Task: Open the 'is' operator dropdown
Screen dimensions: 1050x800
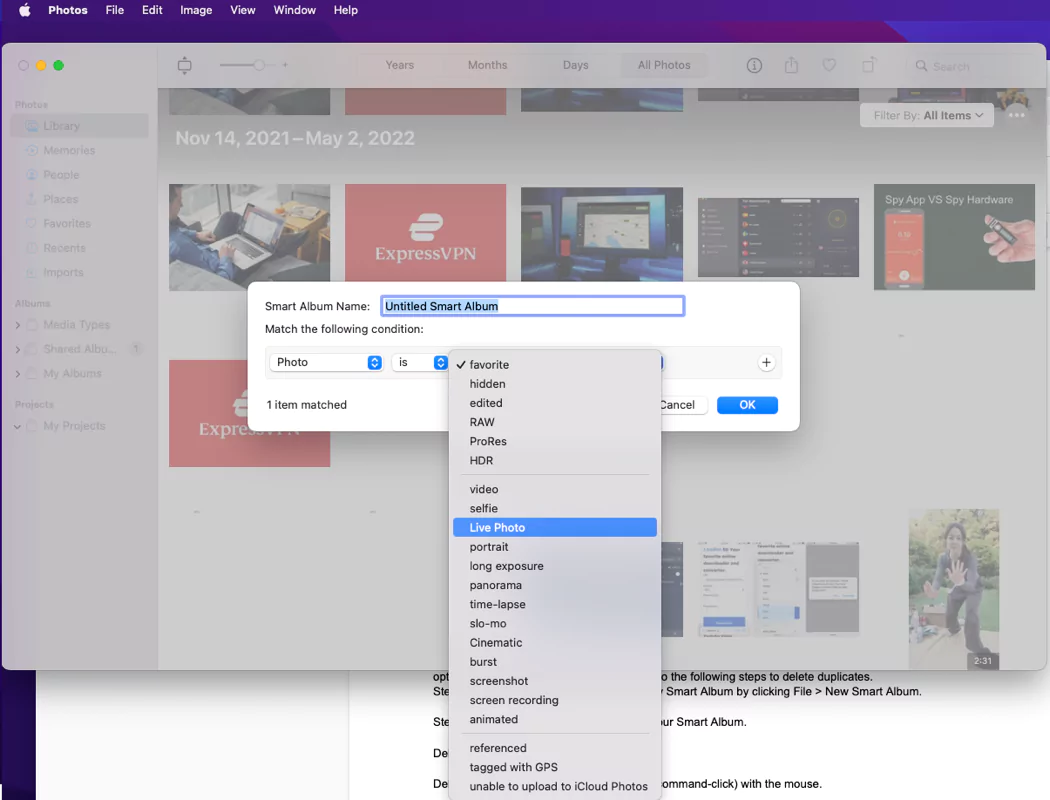Action: (419, 363)
